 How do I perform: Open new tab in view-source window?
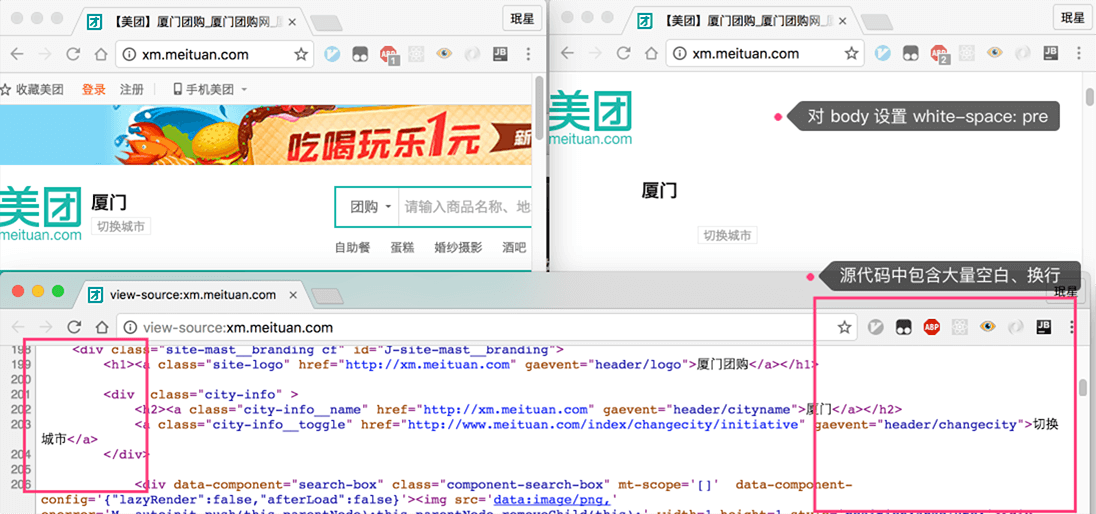coord(326,296)
